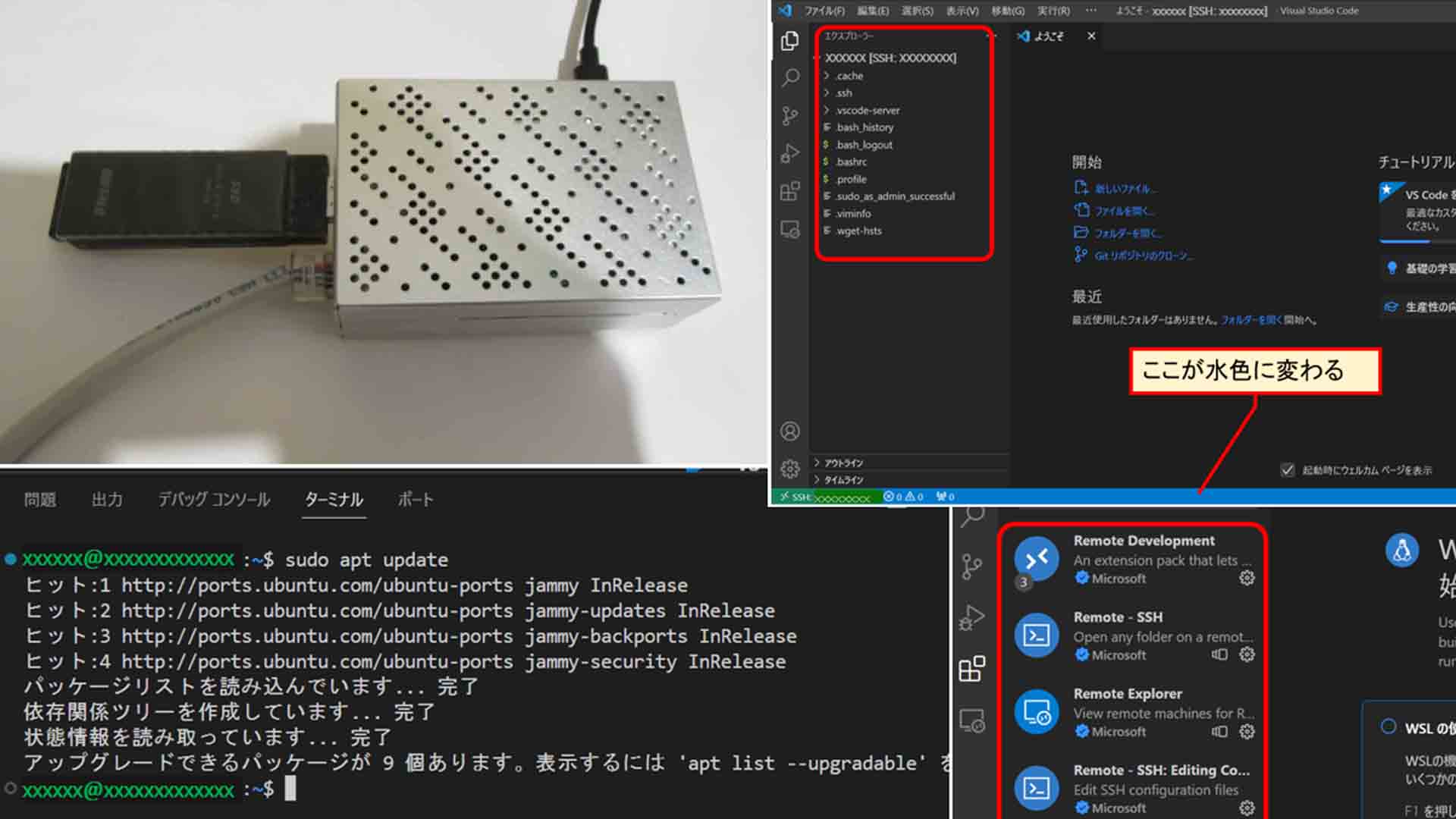This screenshot has width=1456, height=819.
Task: Click the Remote-SSH extension icon
Action: coord(1035,636)
